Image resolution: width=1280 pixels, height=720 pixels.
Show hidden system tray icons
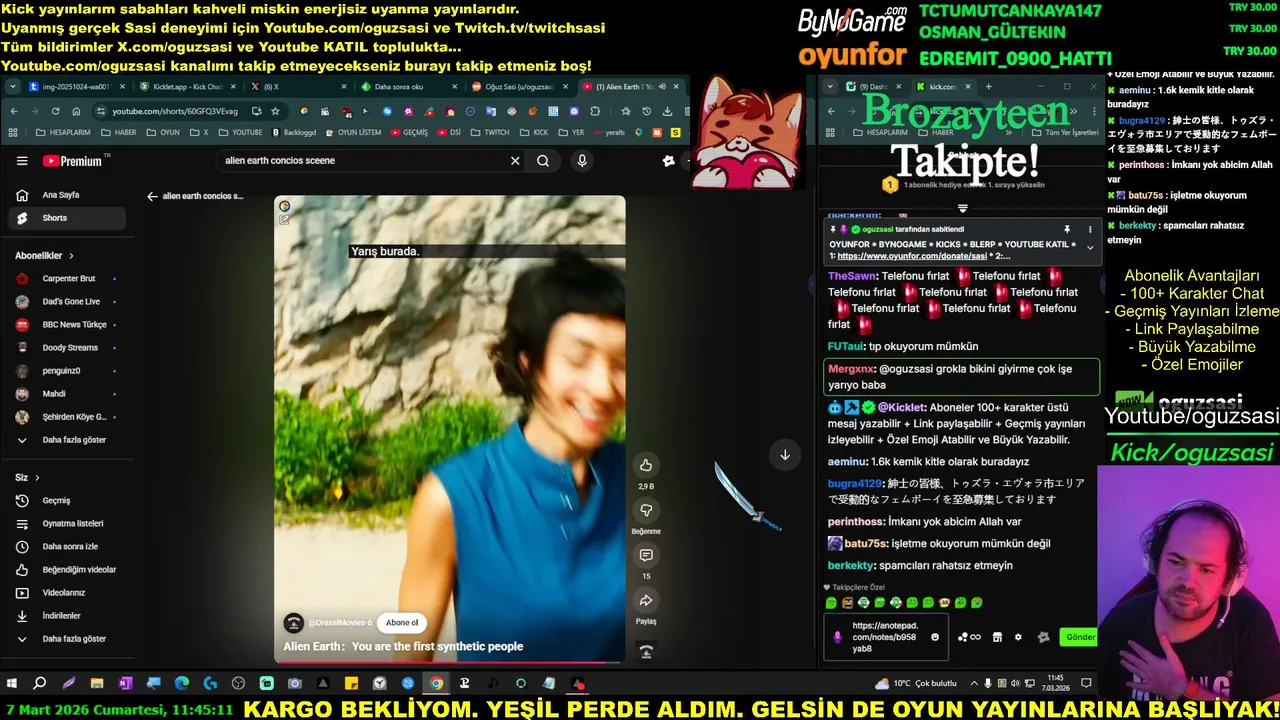pyautogui.click(x=973, y=684)
